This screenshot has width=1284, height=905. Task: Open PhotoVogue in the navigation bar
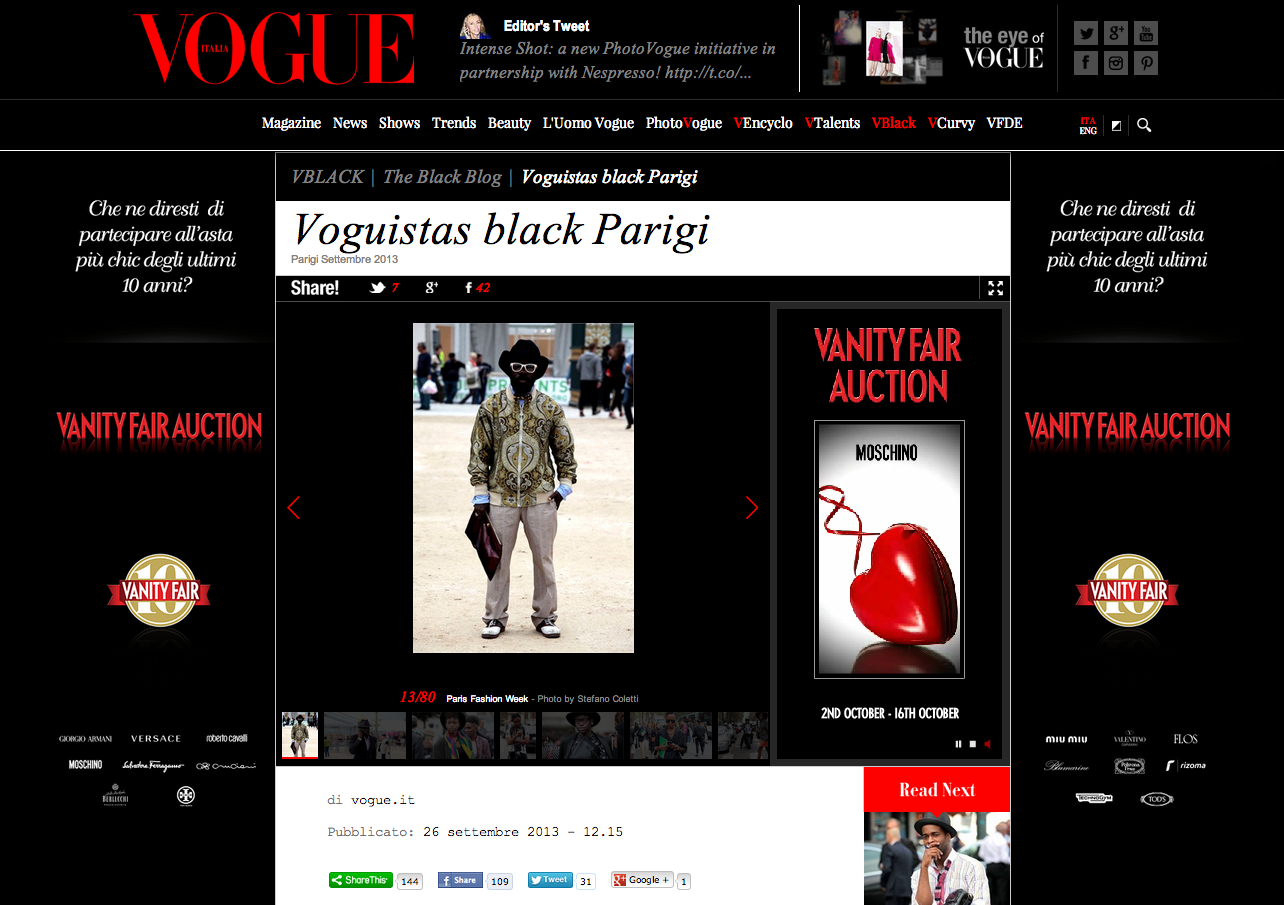point(684,123)
